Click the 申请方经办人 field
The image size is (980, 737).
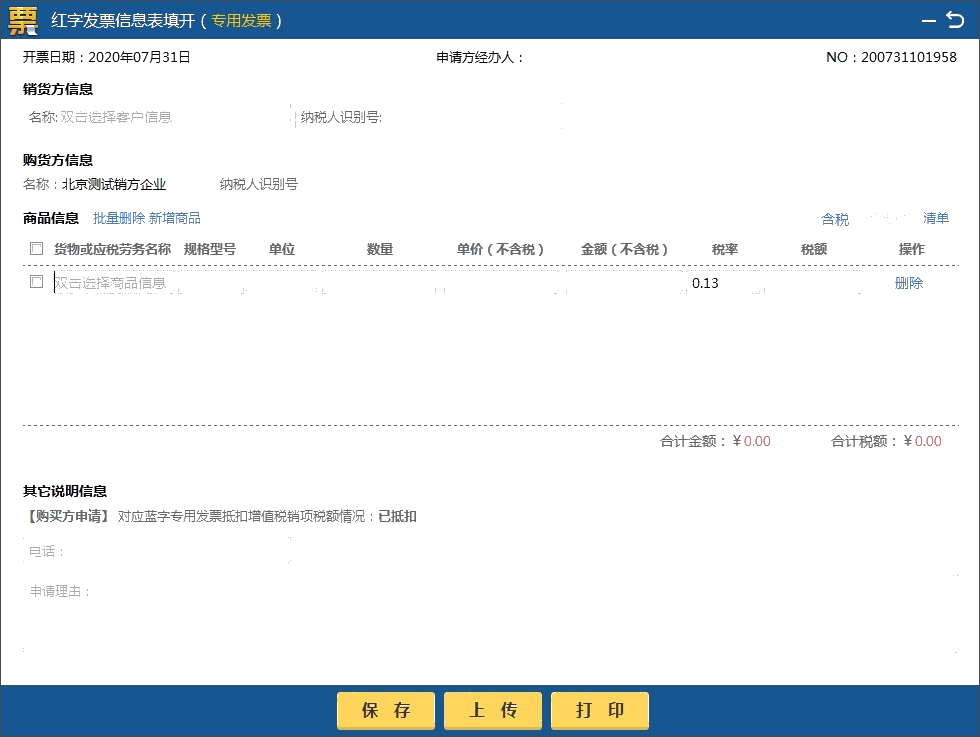click(479, 58)
